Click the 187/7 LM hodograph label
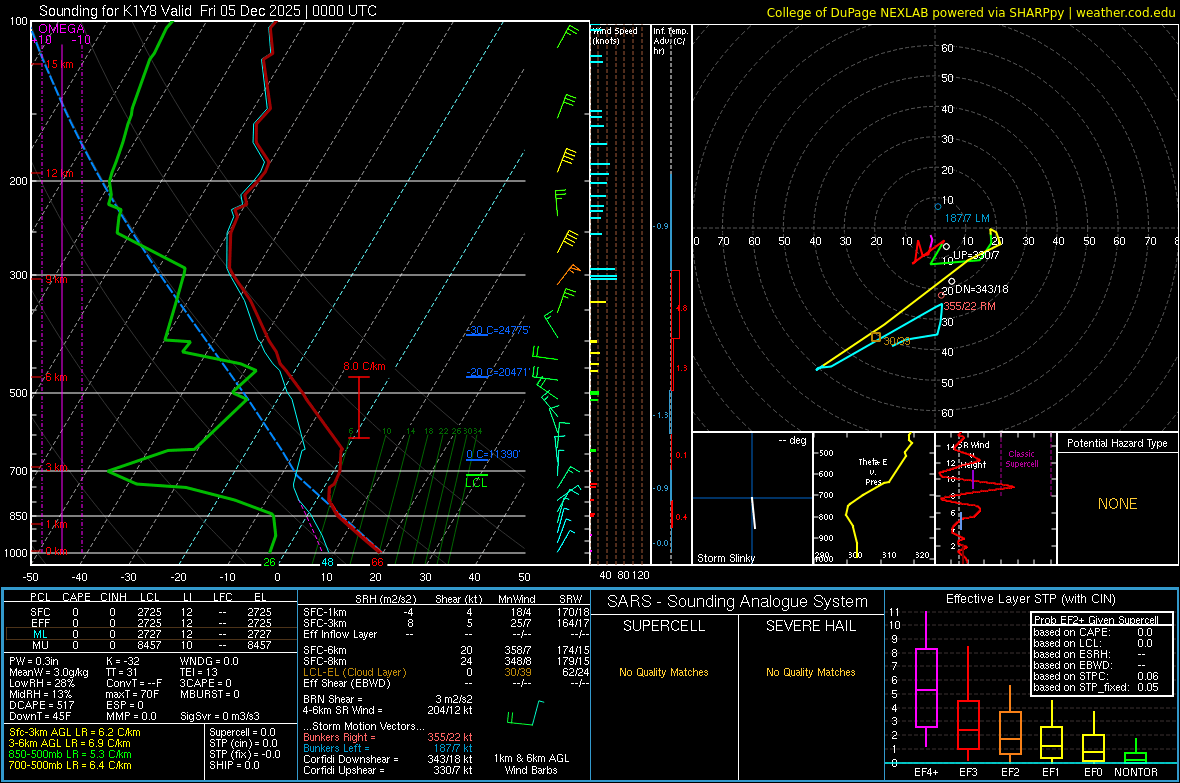1180x783 pixels. (x=967, y=218)
